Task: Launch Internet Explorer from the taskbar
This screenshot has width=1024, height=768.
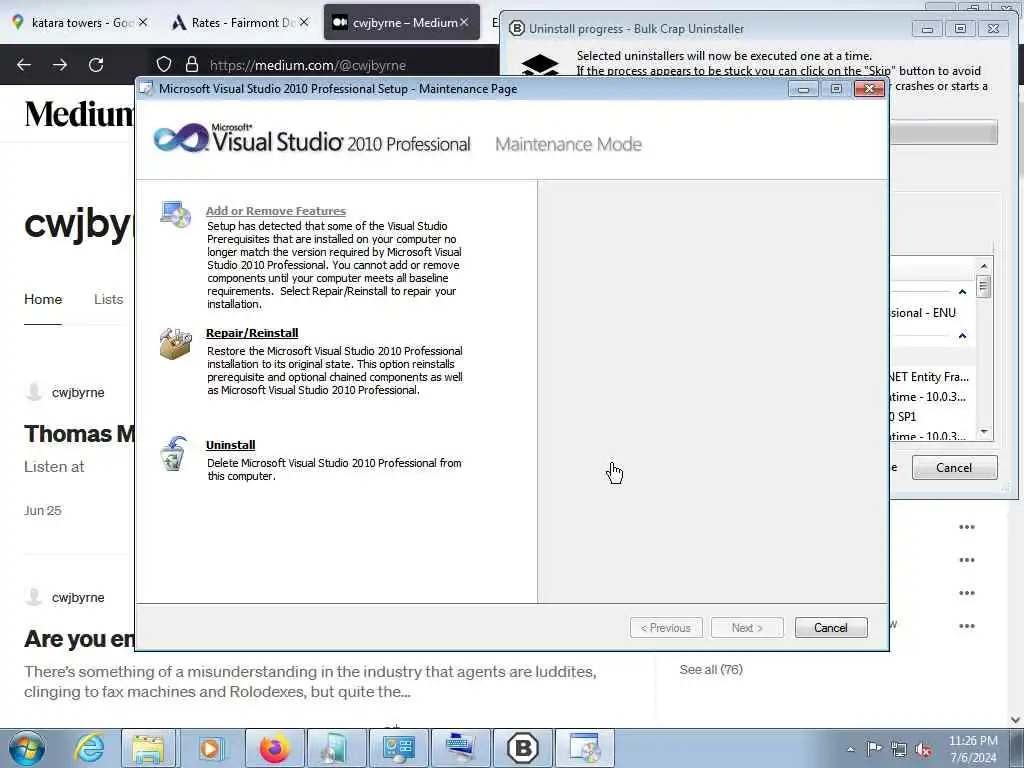Action: click(x=89, y=748)
